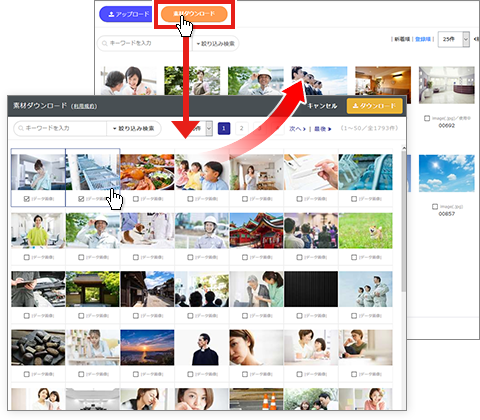The width and height of the screenshot is (480, 420).
Task: Jump to last page via 最後
Action: click(x=322, y=129)
